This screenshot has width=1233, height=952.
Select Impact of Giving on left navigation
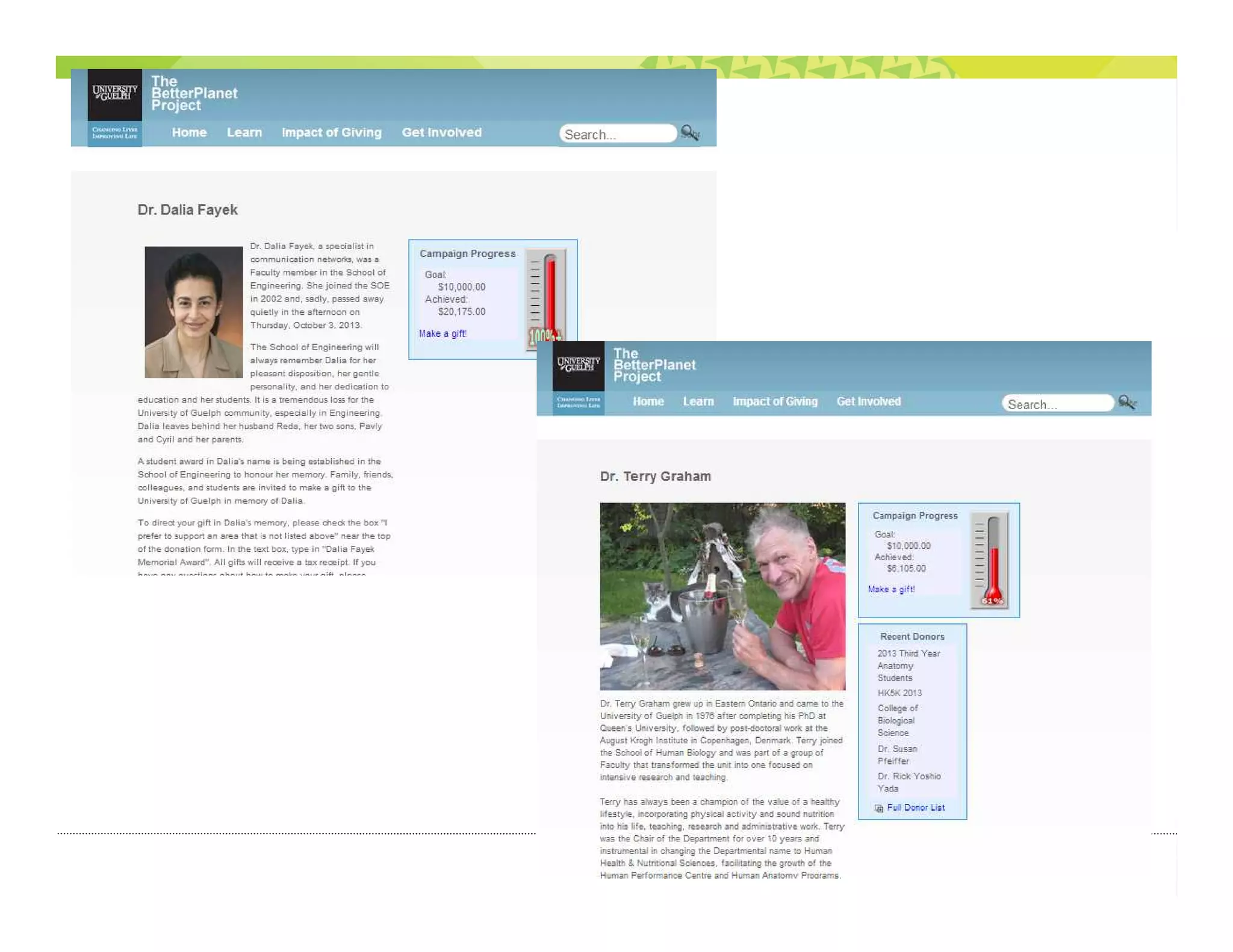pyautogui.click(x=331, y=132)
